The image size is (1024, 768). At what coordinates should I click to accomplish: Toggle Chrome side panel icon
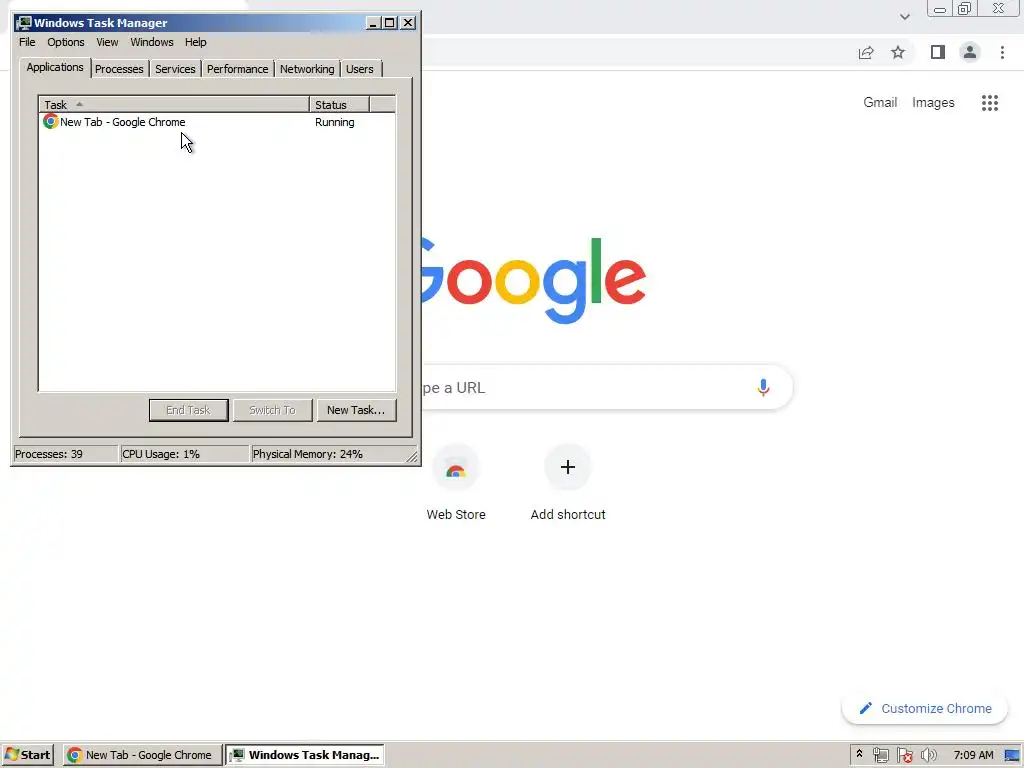[x=938, y=52]
